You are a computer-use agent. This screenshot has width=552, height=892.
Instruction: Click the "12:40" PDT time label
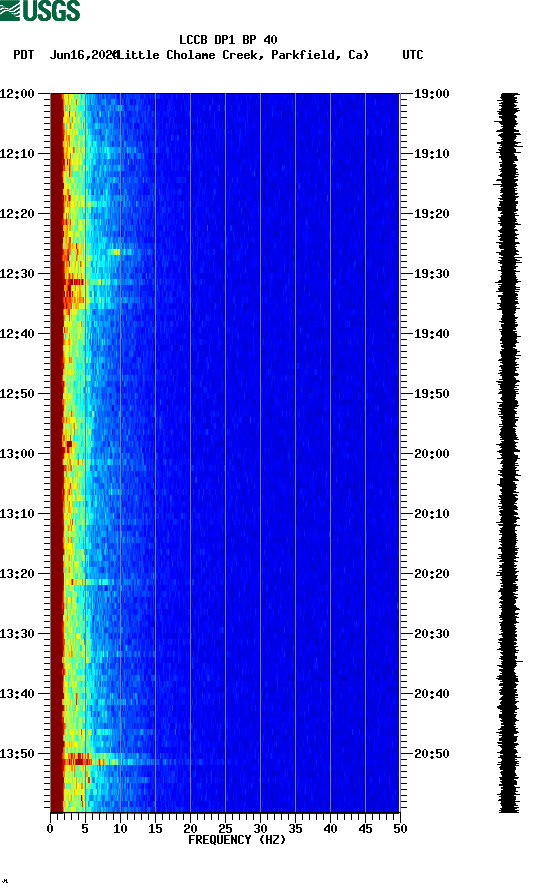[17, 334]
